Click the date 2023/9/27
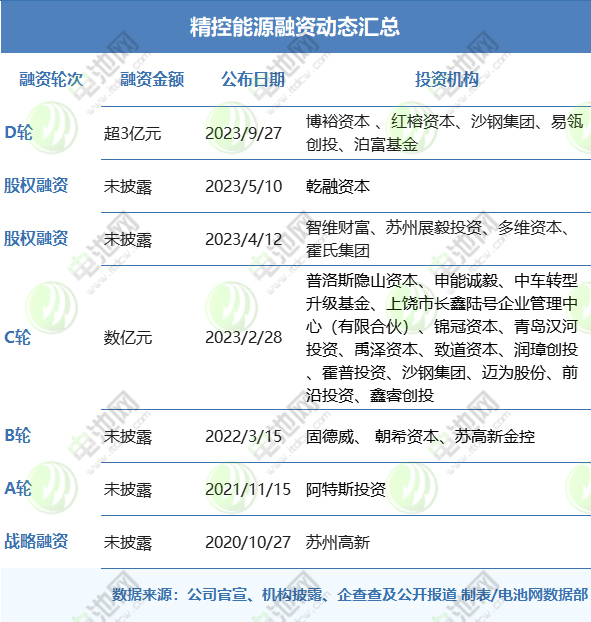 (x=243, y=134)
